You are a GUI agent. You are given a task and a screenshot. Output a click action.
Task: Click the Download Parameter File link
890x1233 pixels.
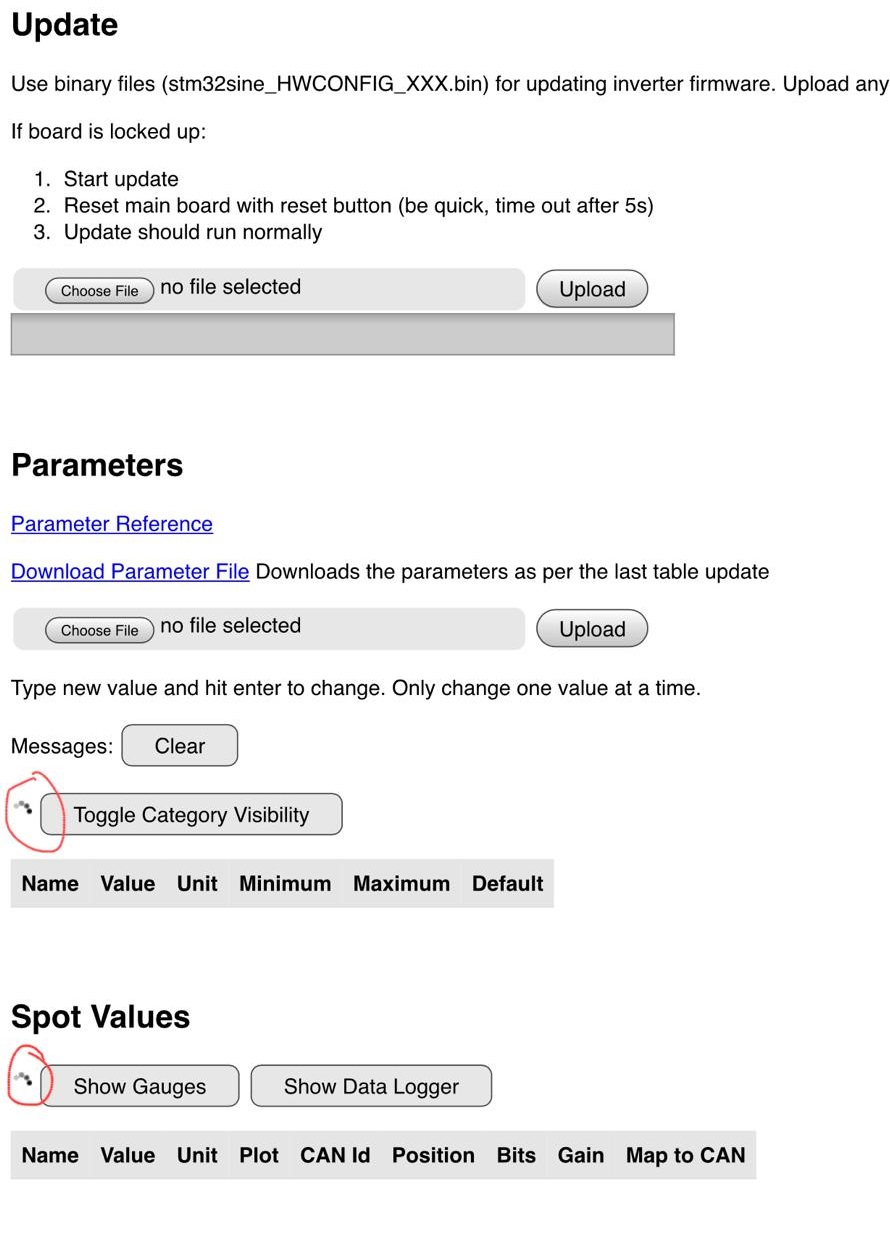click(x=130, y=572)
